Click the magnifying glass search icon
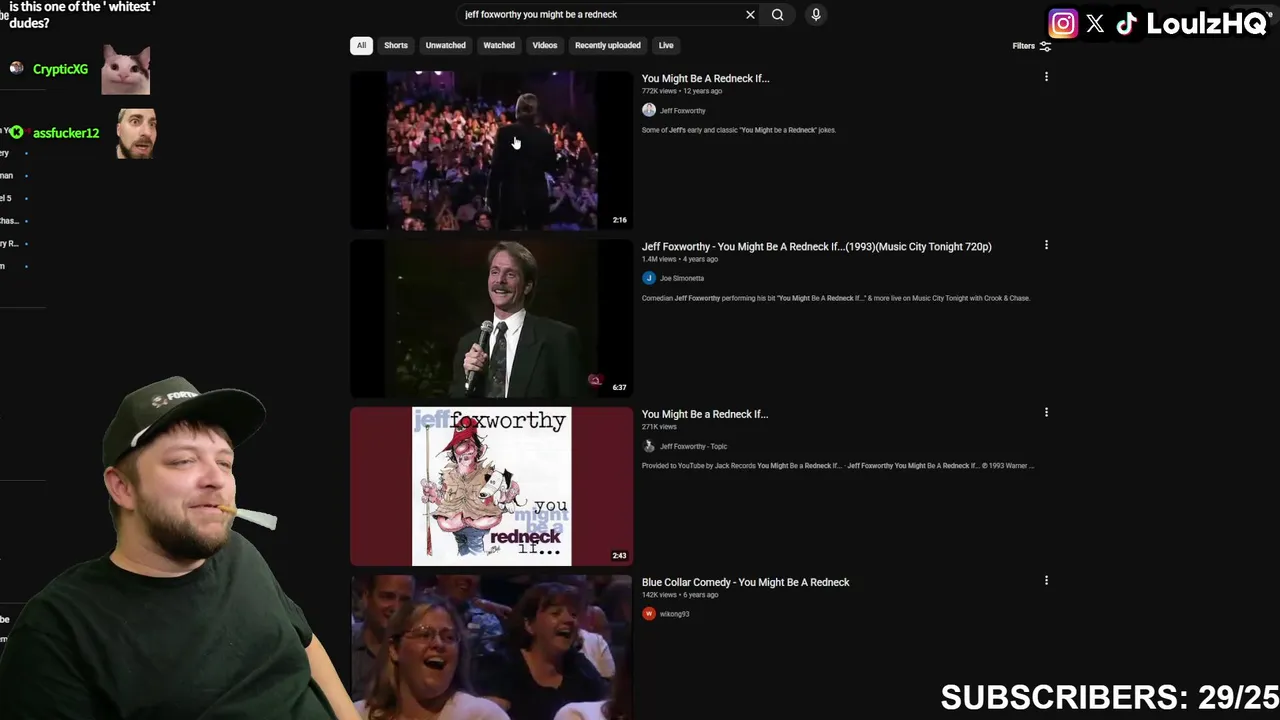 click(x=777, y=15)
